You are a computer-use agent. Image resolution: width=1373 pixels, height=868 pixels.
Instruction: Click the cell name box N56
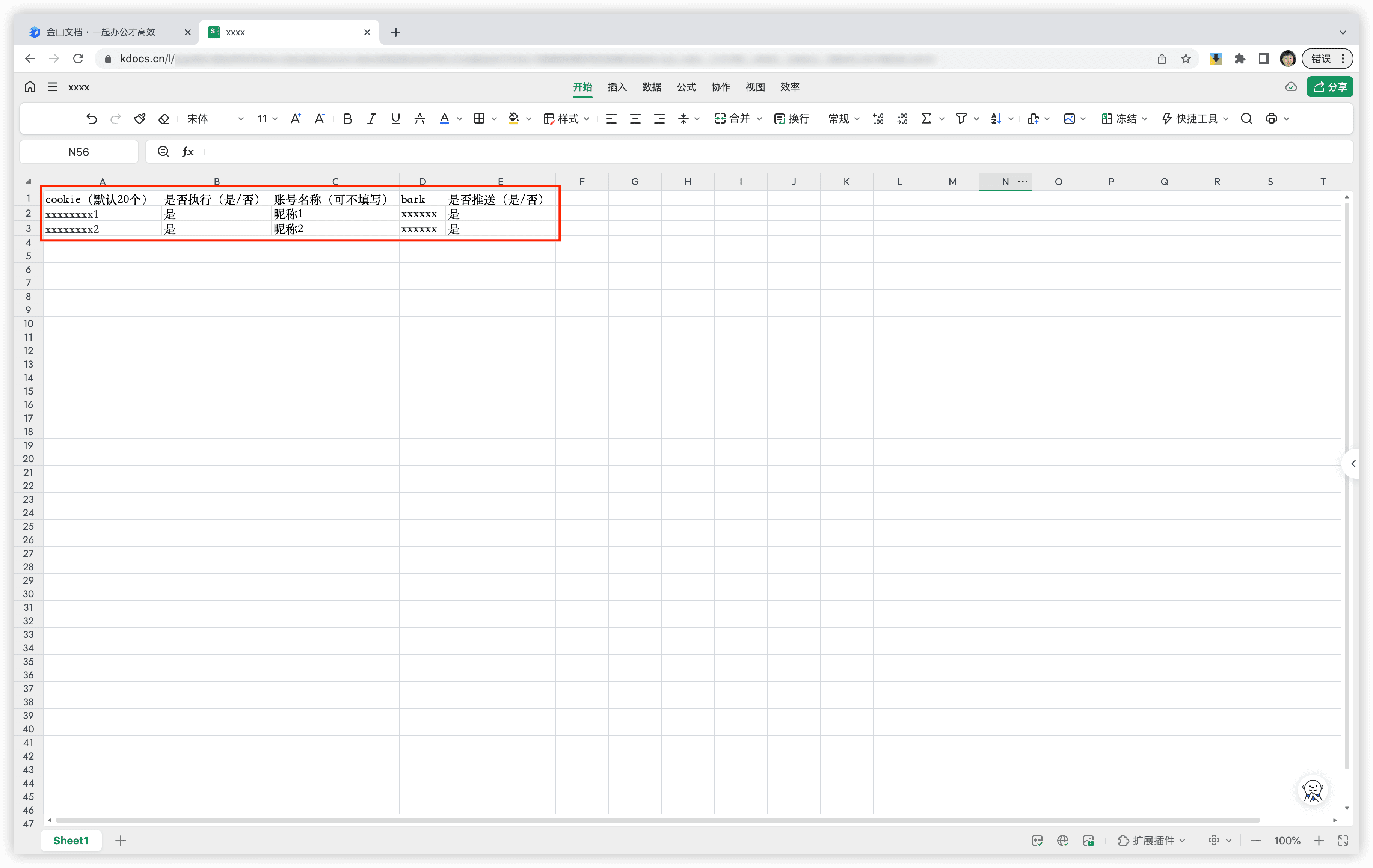pyautogui.click(x=79, y=152)
